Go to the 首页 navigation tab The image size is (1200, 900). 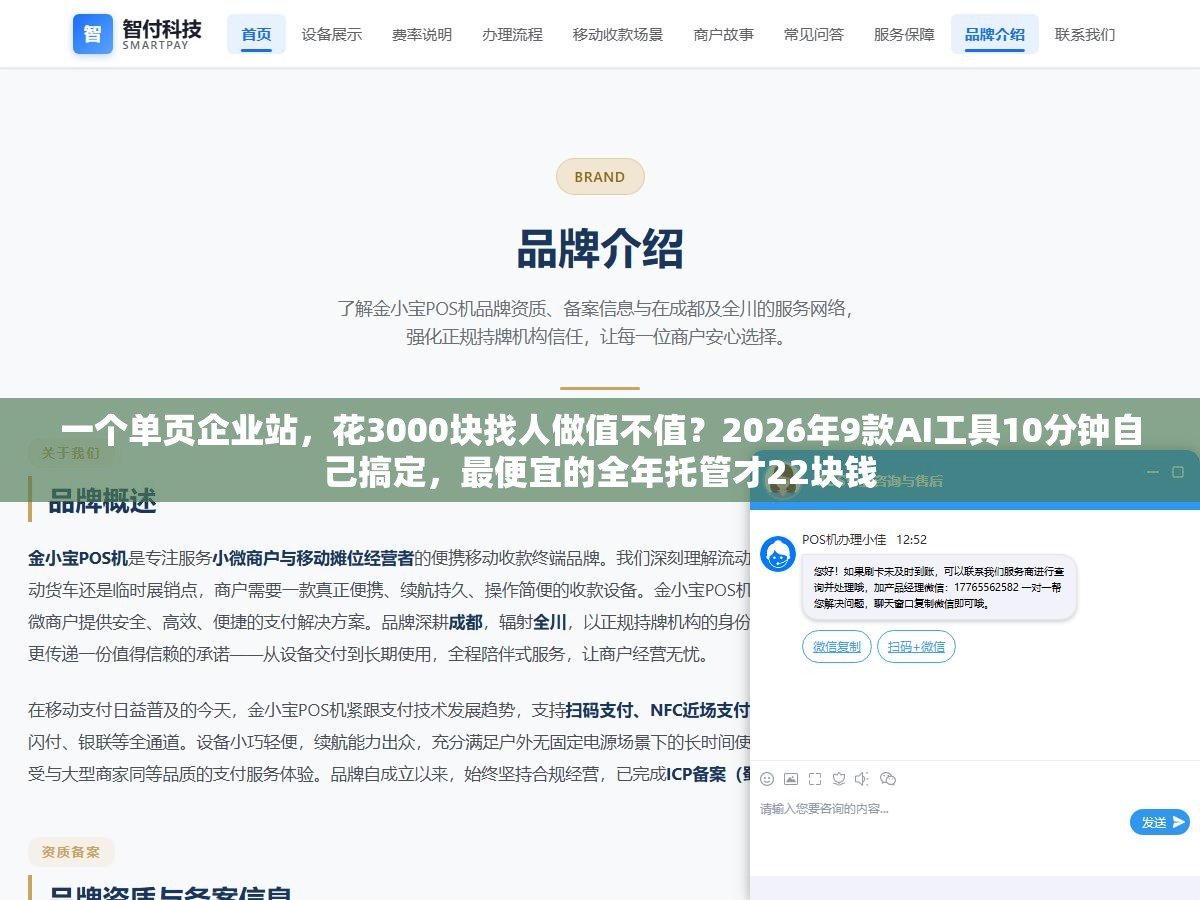click(x=256, y=34)
